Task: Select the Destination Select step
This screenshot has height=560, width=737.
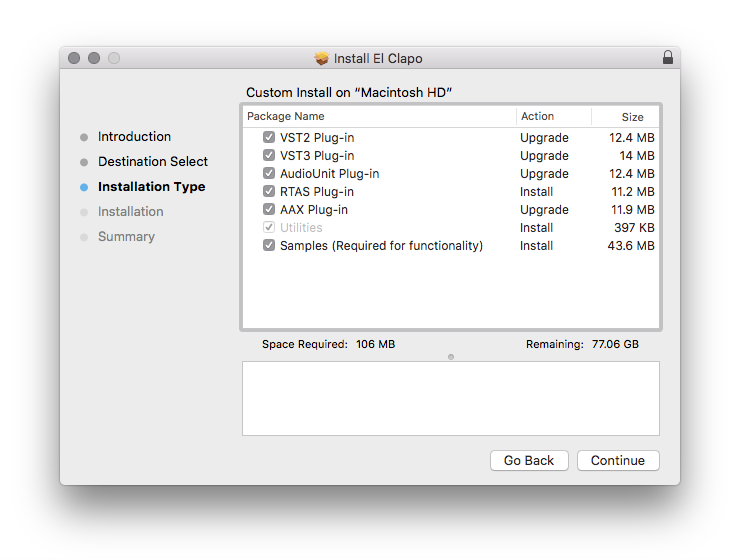Action: point(152,162)
